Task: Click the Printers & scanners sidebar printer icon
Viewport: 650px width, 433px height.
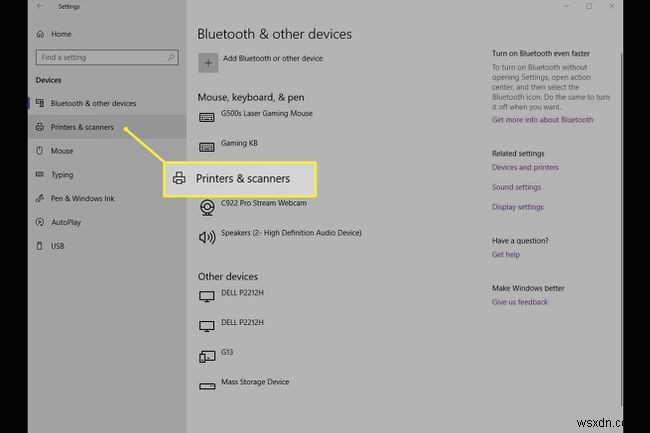Action: (x=40, y=127)
